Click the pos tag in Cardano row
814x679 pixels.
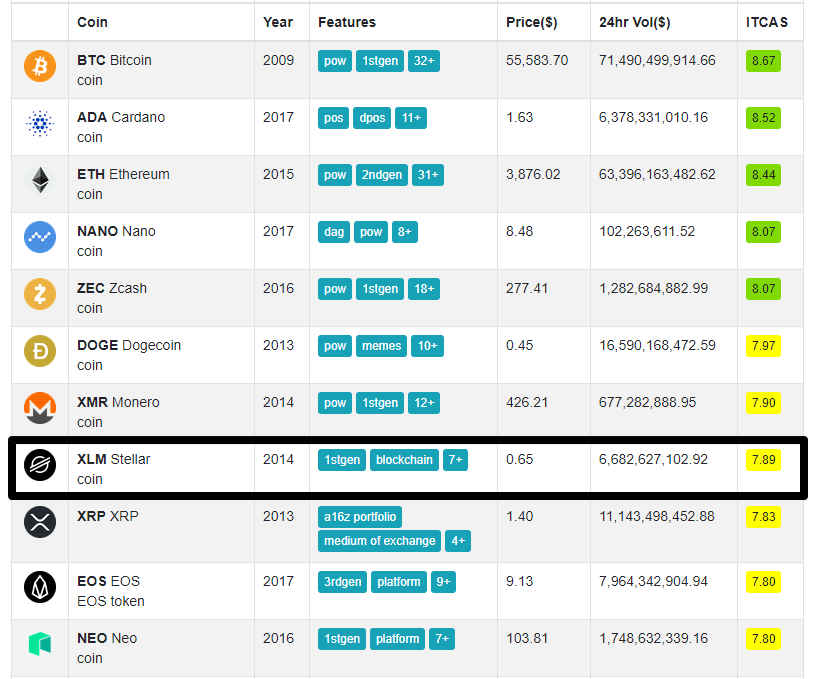(333, 118)
